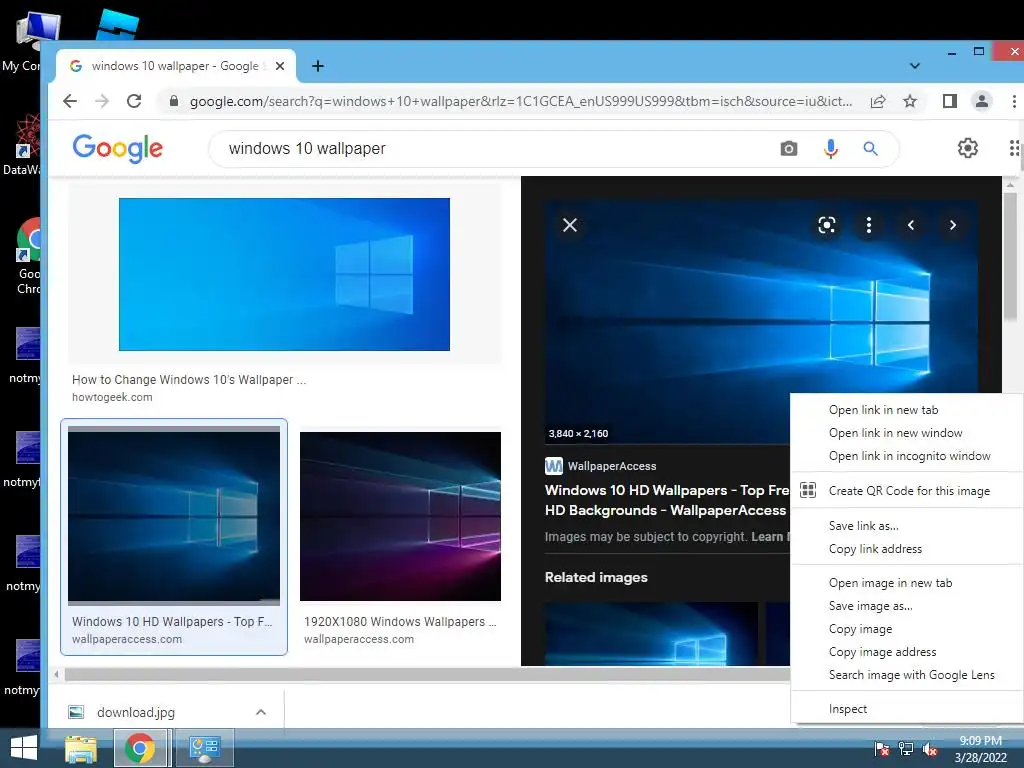
Task: Start voice search with microphone icon
Action: point(830,149)
